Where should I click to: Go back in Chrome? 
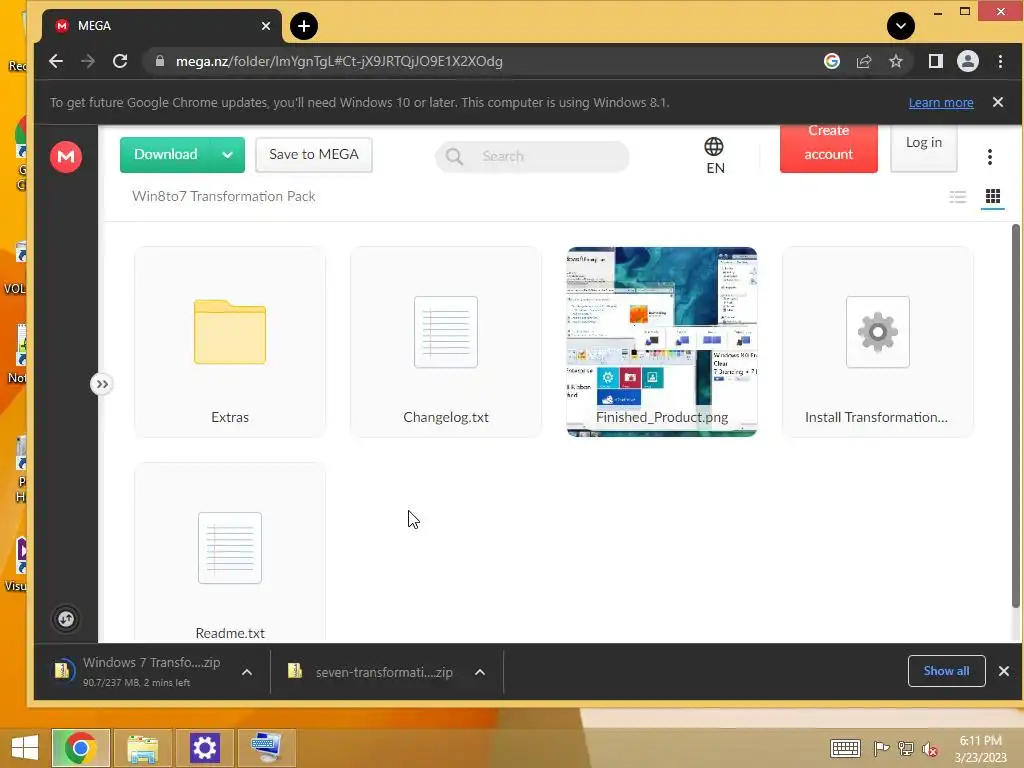(56, 61)
